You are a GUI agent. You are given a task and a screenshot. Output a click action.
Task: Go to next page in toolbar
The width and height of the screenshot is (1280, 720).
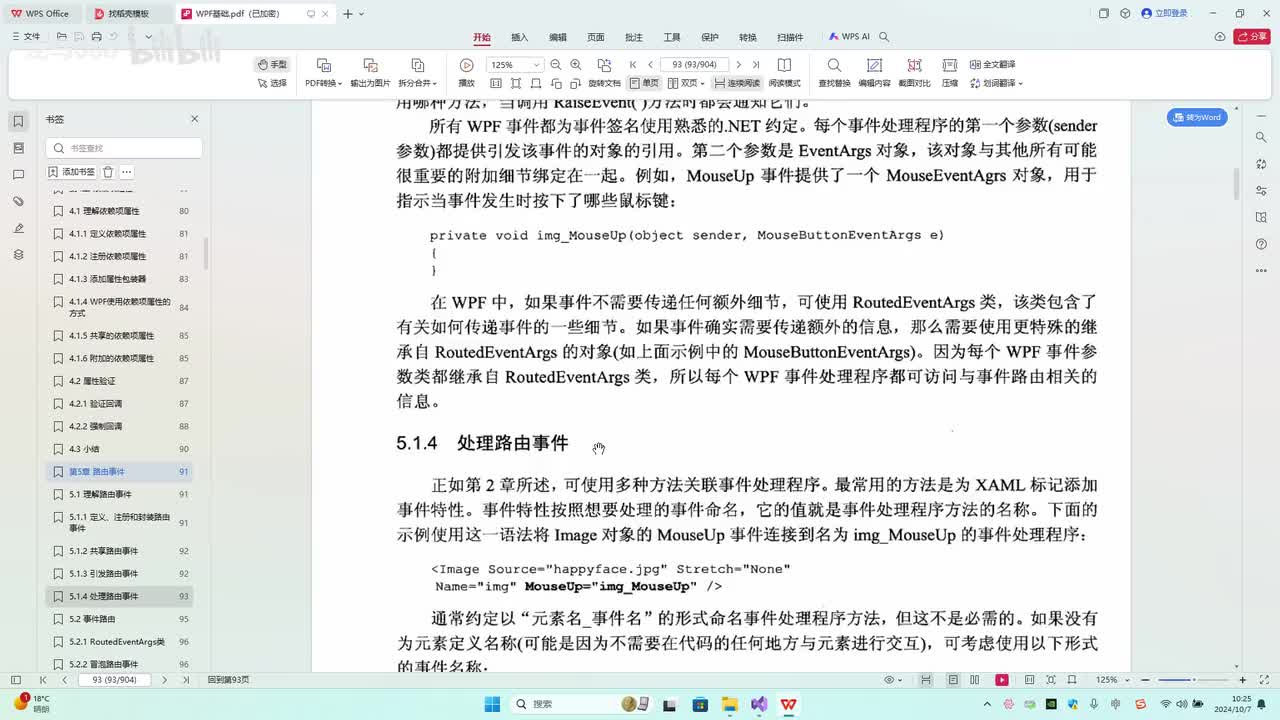739,65
